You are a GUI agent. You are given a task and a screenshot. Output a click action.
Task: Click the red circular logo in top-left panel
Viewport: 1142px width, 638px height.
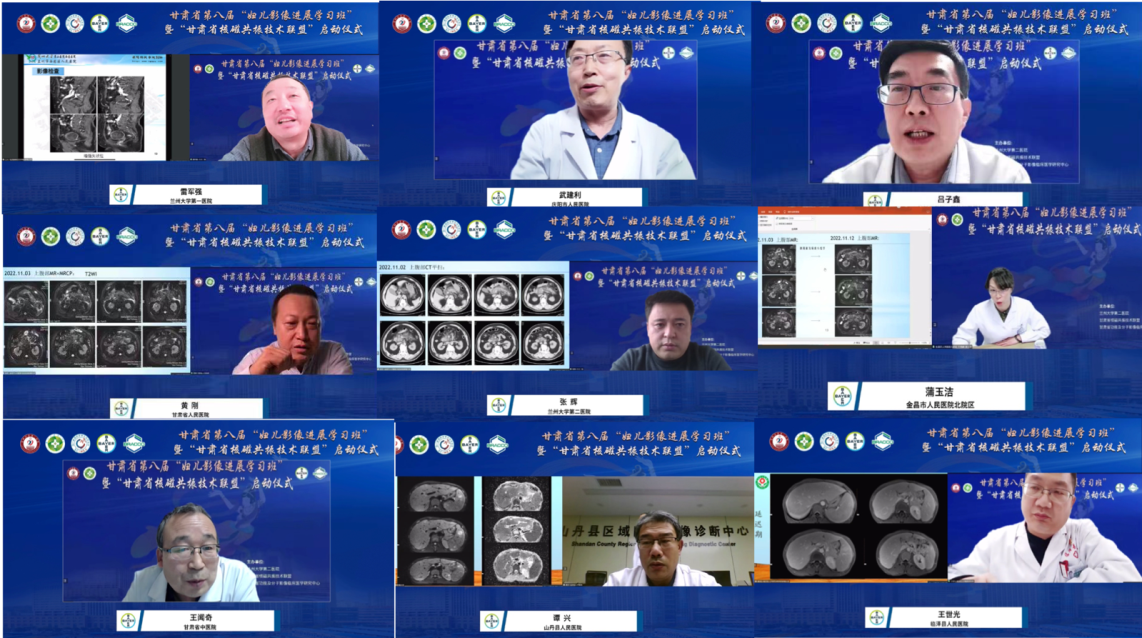point(26,23)
